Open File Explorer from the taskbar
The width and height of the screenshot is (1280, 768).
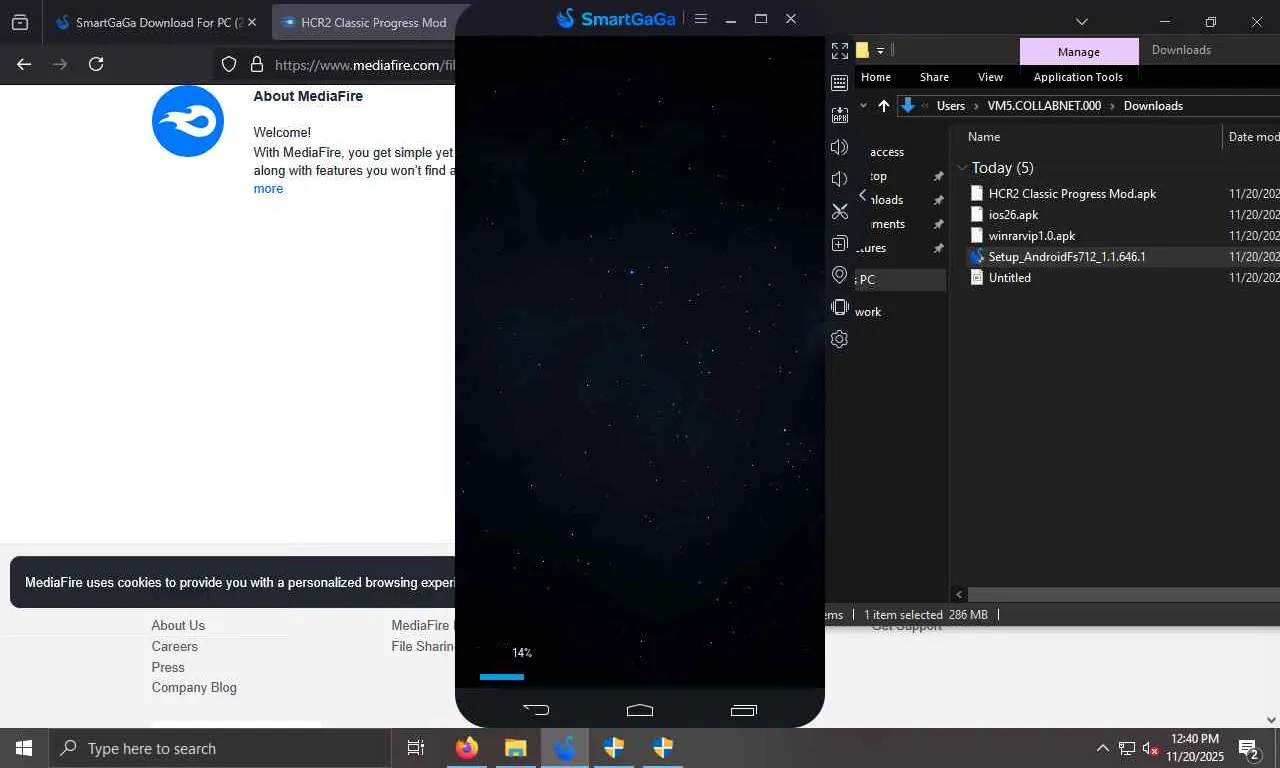click(515, 748)
